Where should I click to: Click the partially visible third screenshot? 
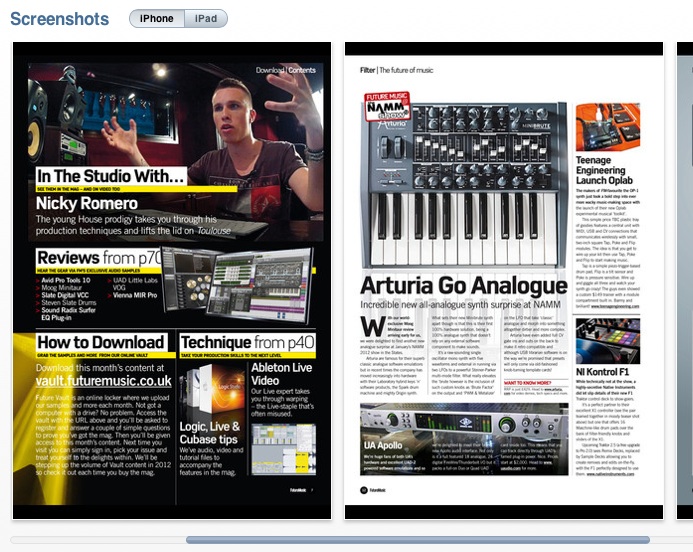pos(685,280)
